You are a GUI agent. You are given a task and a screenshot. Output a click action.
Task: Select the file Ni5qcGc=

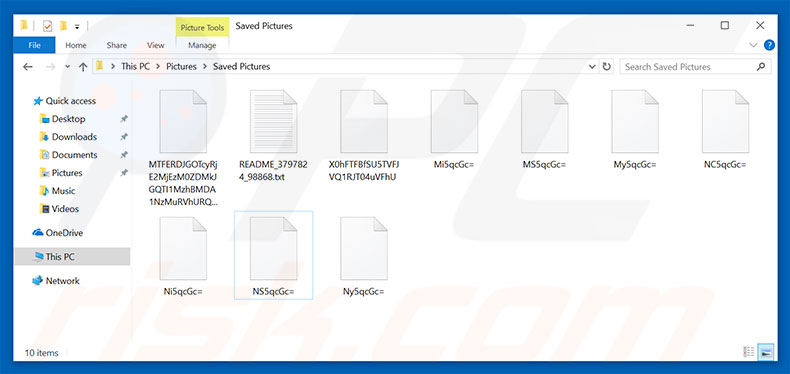point(183,256)
